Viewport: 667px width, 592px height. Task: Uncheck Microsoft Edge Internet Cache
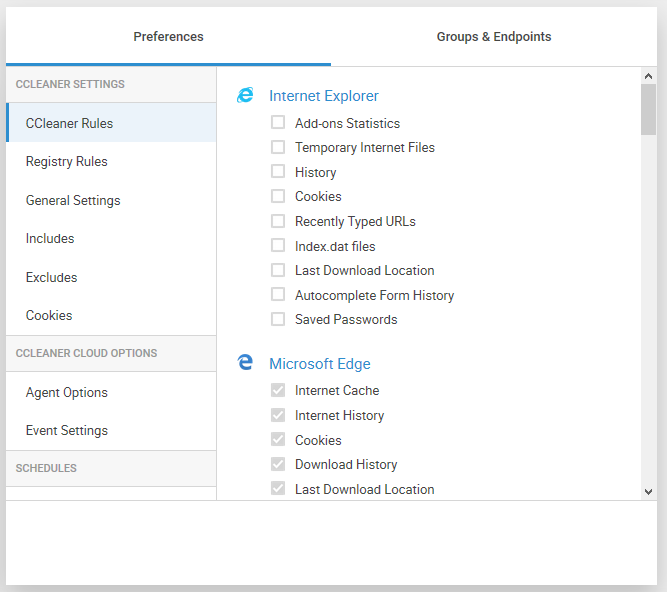pyautogui.click(x=278, y=390)
